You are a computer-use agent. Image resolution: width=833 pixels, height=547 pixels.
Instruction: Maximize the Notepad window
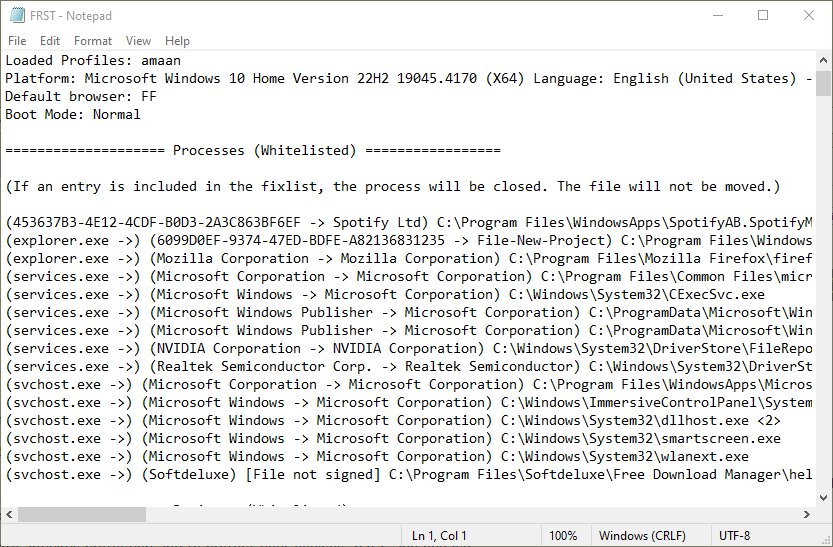(763, 15)
